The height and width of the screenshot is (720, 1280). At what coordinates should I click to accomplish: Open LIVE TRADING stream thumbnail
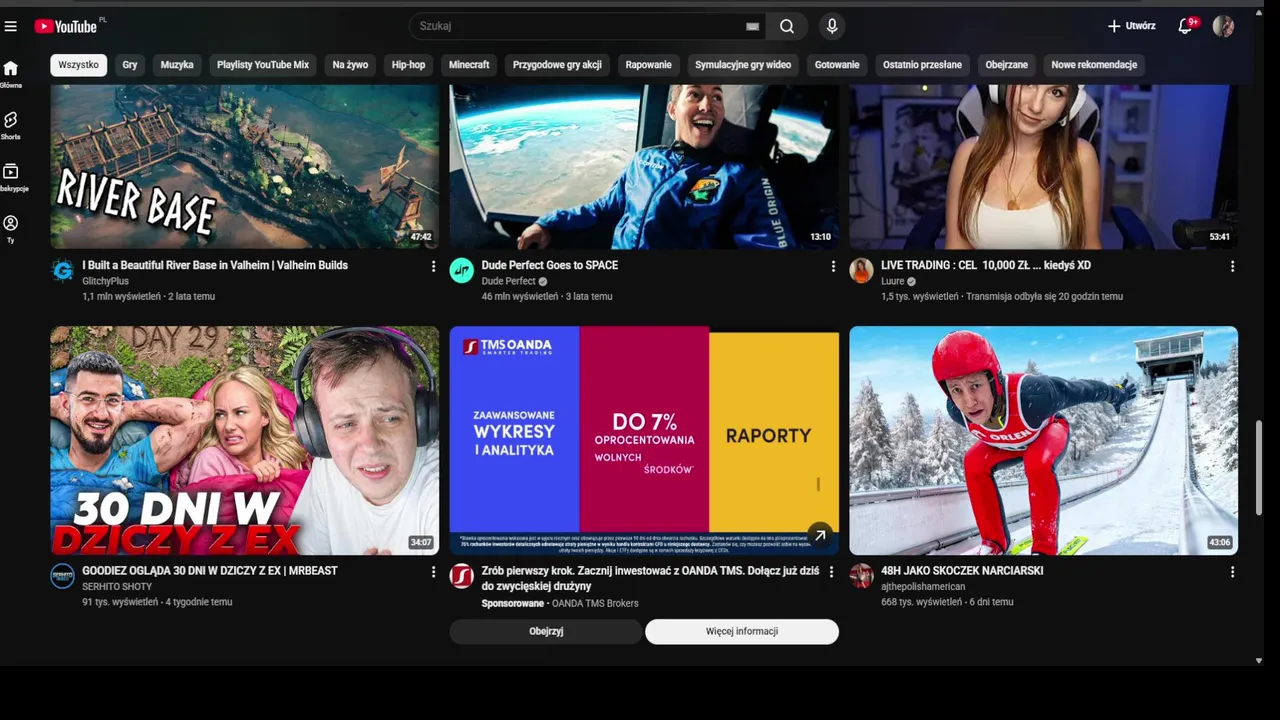point(1043,167)
